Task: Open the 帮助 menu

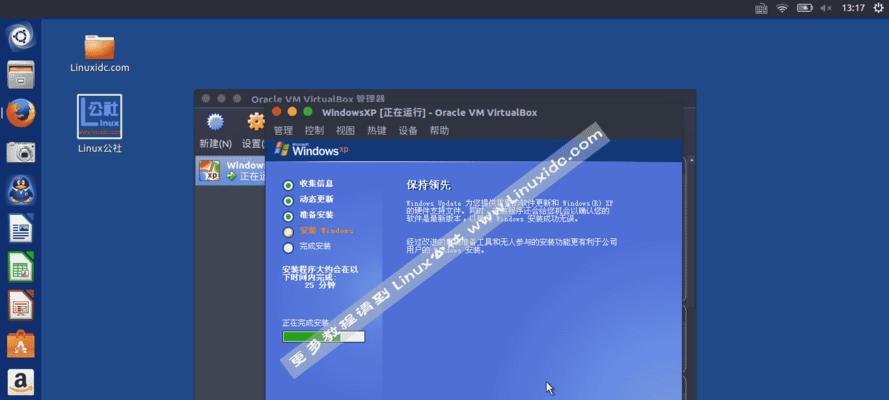Action: (439, 130)
